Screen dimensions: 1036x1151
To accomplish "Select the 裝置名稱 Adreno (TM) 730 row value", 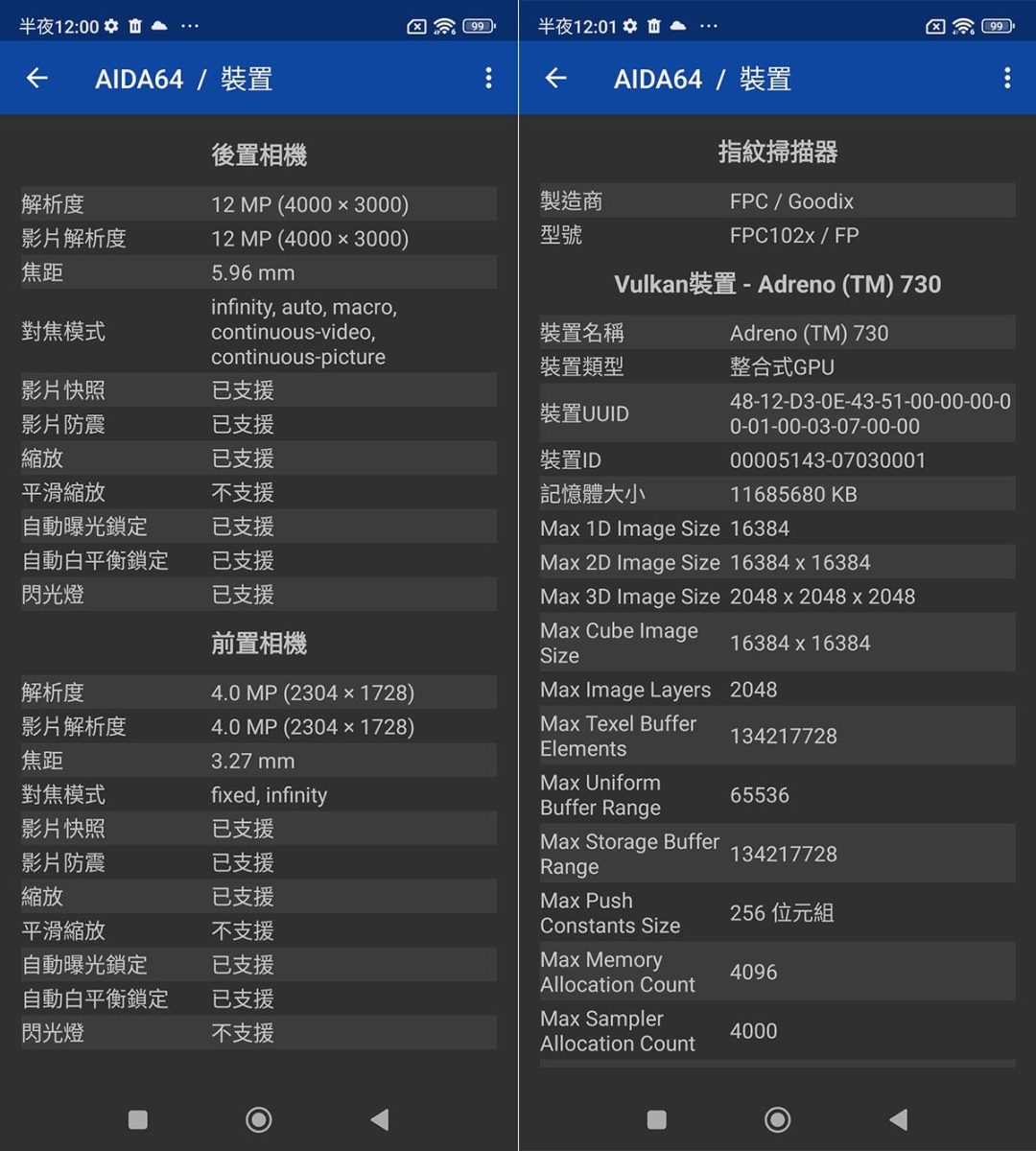I will pyautogui.click(x=810, y=333).
